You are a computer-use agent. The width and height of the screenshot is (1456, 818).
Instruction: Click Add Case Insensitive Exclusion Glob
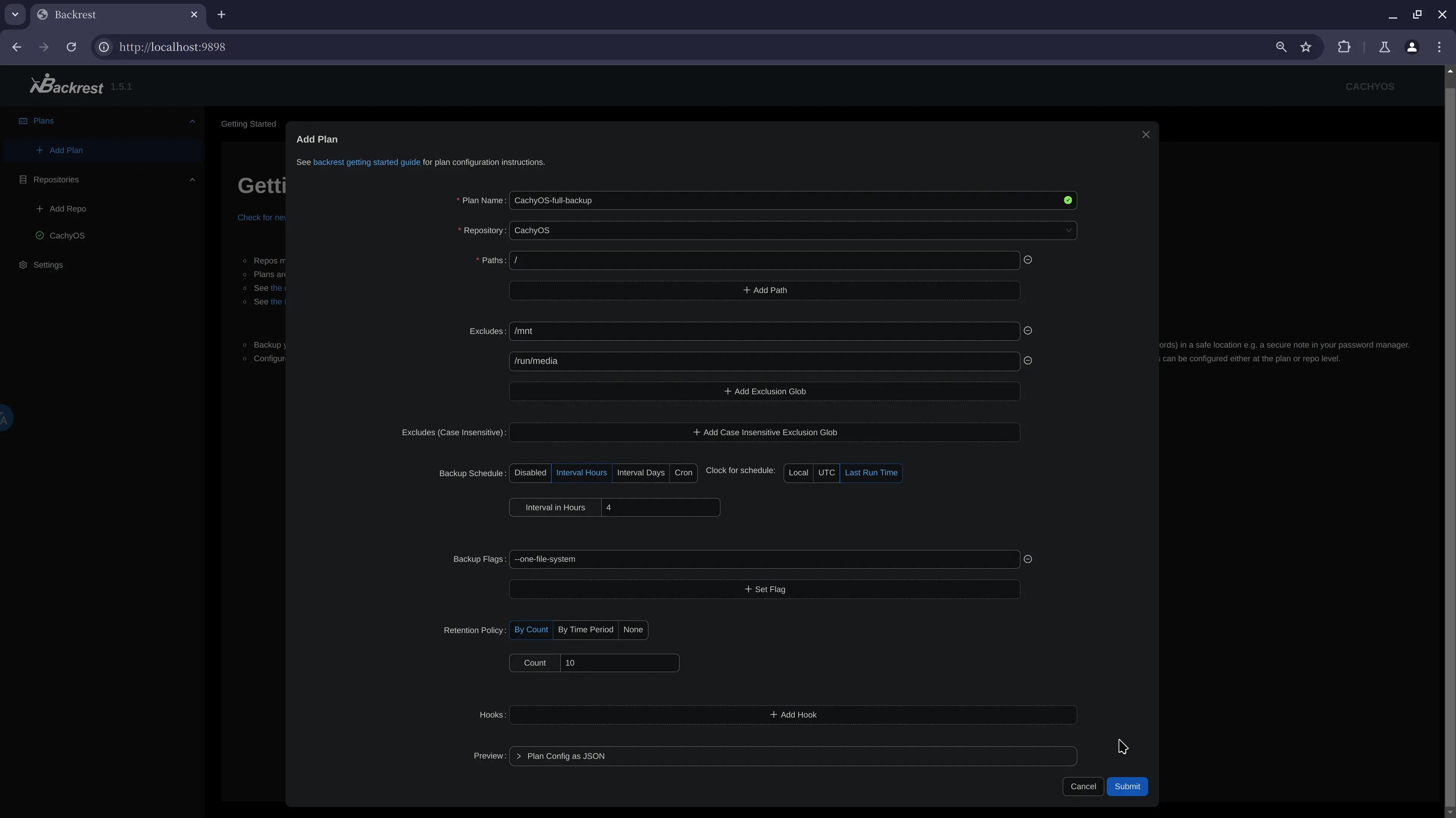764,433
